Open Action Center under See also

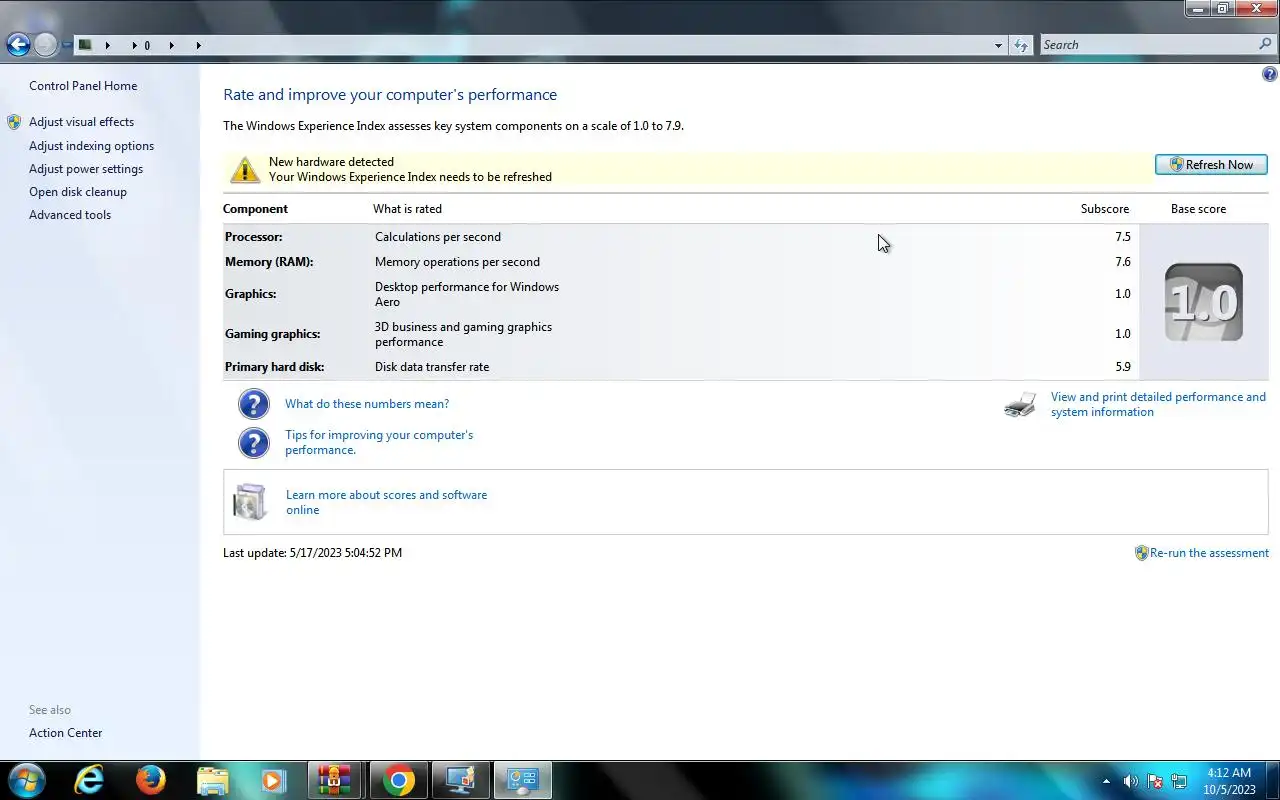(x=65, y=733)
